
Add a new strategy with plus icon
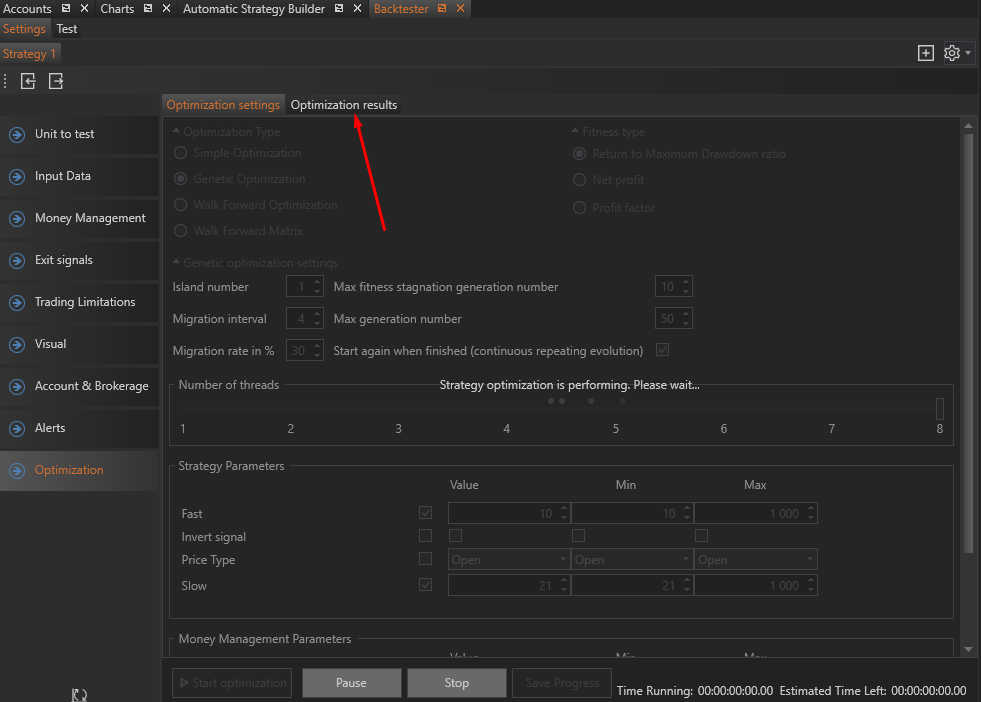tap(926, 53)
